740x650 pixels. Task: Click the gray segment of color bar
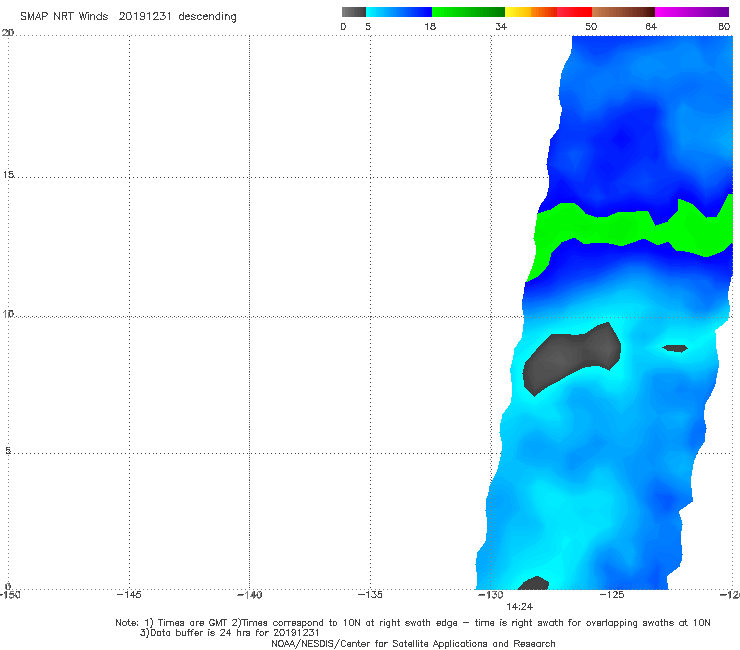point(354,12)
